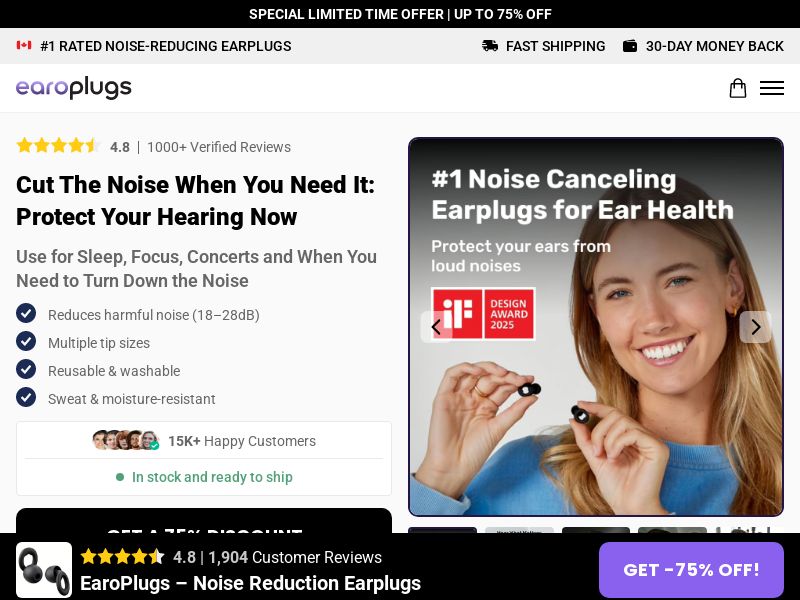Click checkmark beside Reusable & washable
The height and width of the screenshot is (600, 800).
coord(26,369)
